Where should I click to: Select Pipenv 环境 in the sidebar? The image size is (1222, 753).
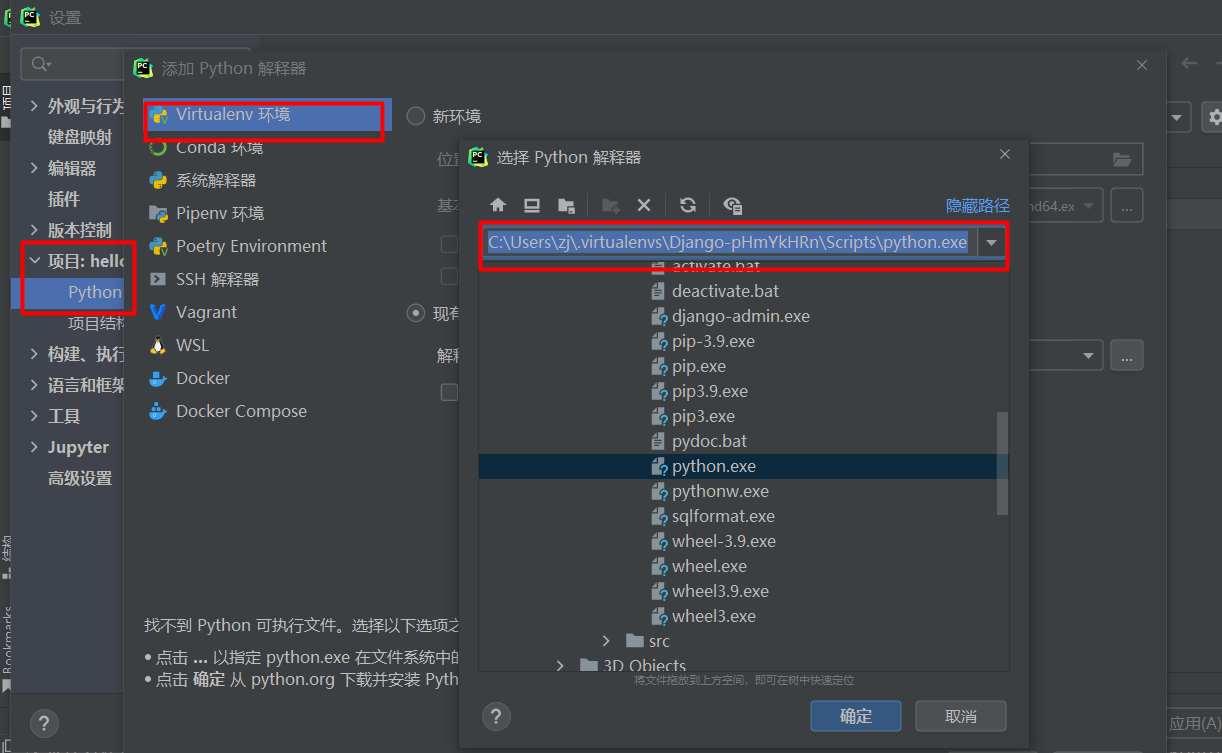click(x=219, y=213)
